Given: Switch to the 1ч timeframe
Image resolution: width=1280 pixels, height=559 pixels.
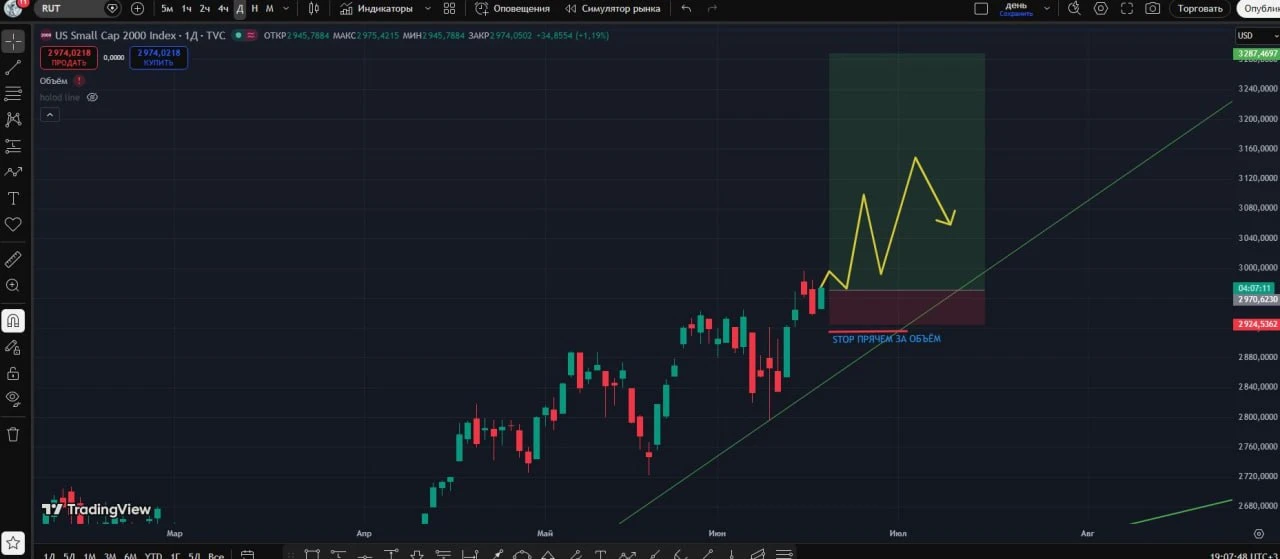Looking at the screenshot, I should pyautogui.click(x=186, y=8).
